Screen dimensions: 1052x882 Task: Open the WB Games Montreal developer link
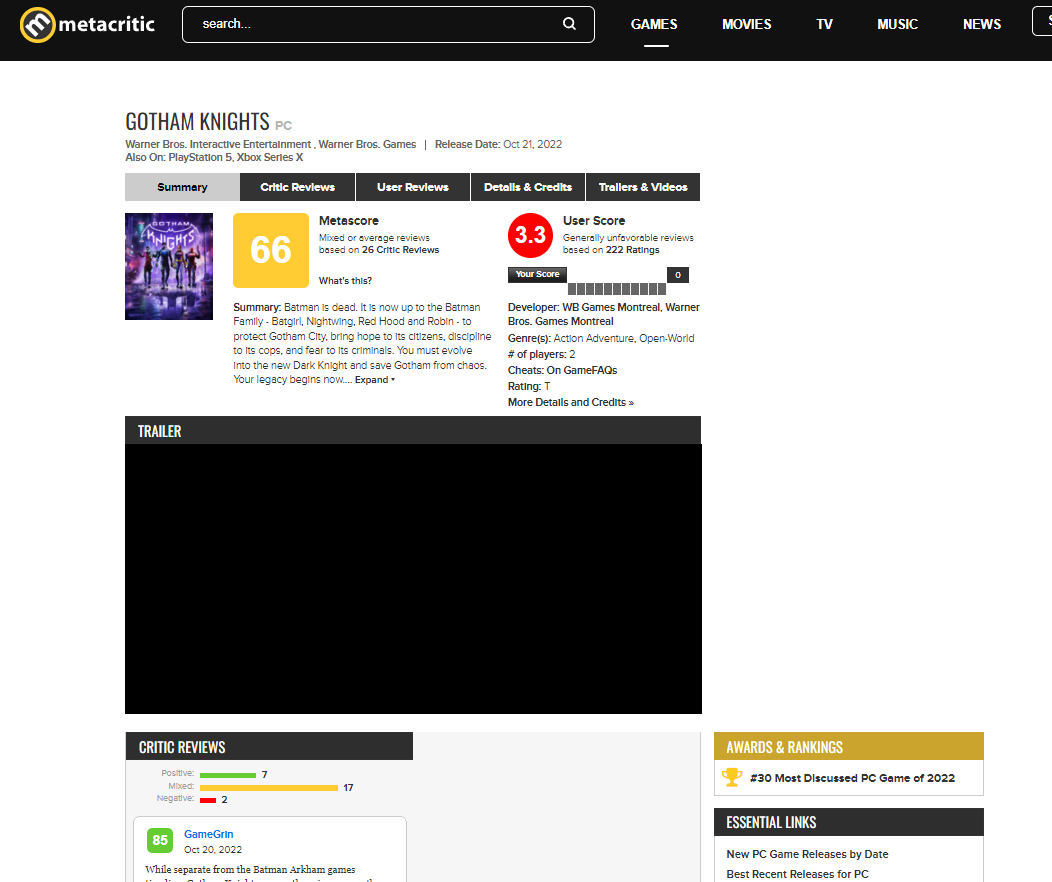point(611,307)
